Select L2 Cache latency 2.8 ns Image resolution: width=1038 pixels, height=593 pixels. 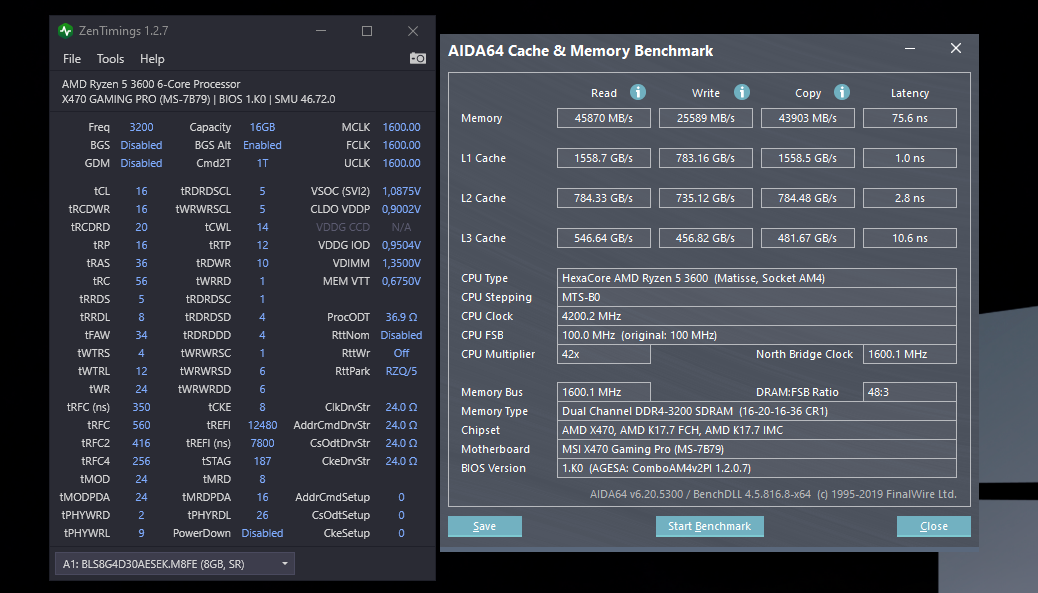910,198
